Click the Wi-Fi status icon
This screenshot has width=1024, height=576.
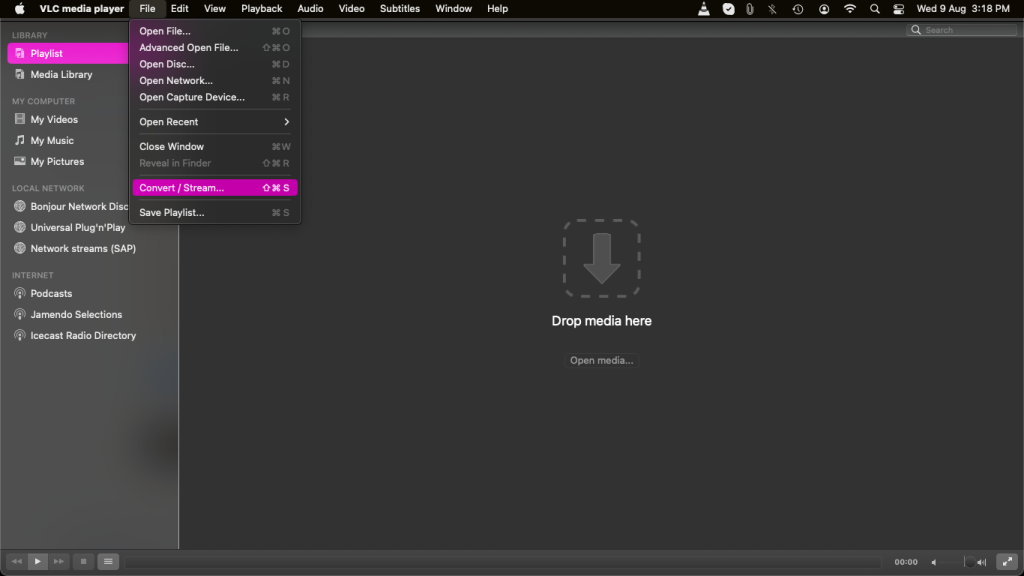click(850, 8)
